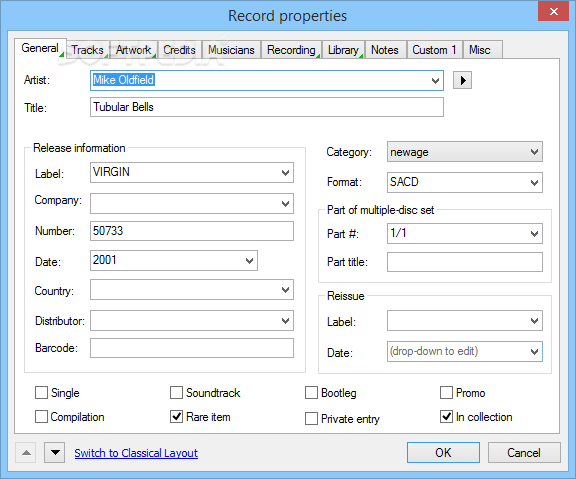This screenshot has width=576, height=479.
Task: Open the Recording tab
Action: pos(291,50)
